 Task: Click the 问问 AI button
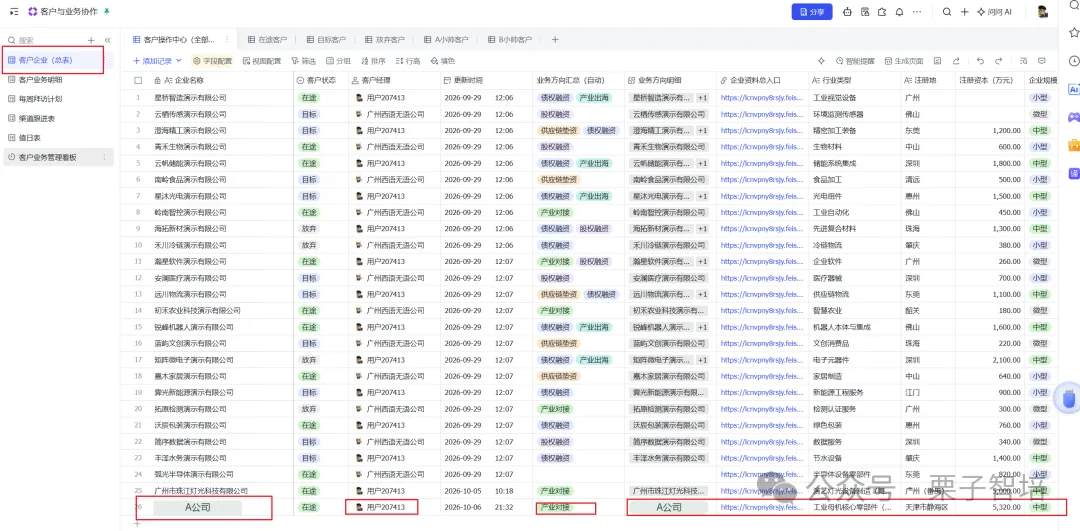(x=994, y=12)
